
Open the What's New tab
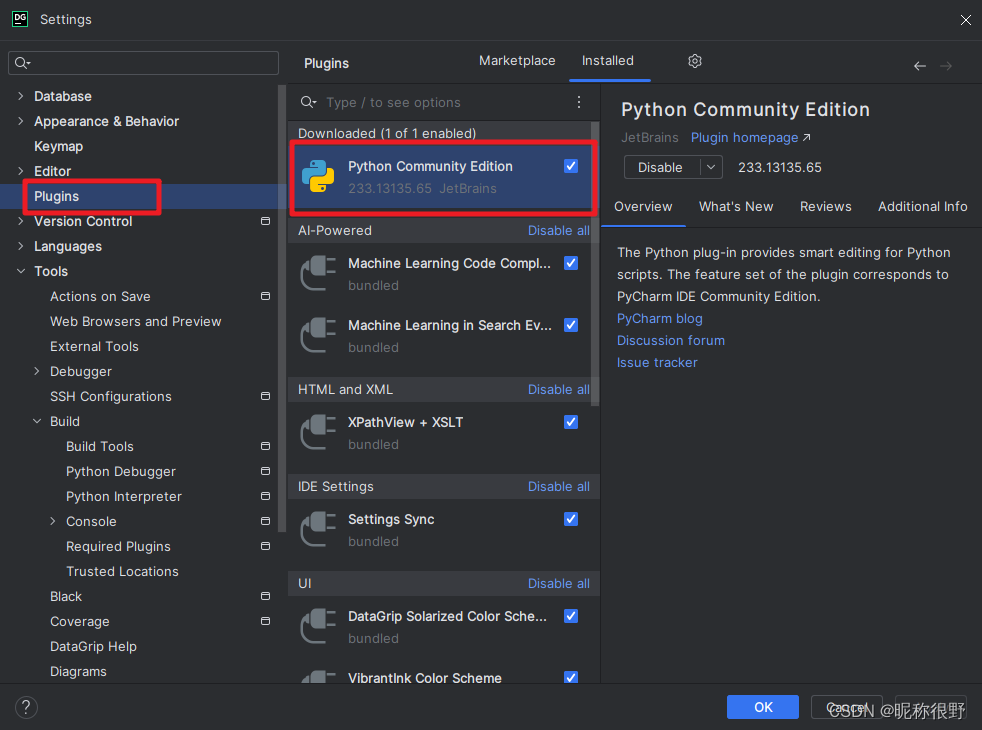tap(736, 207)
